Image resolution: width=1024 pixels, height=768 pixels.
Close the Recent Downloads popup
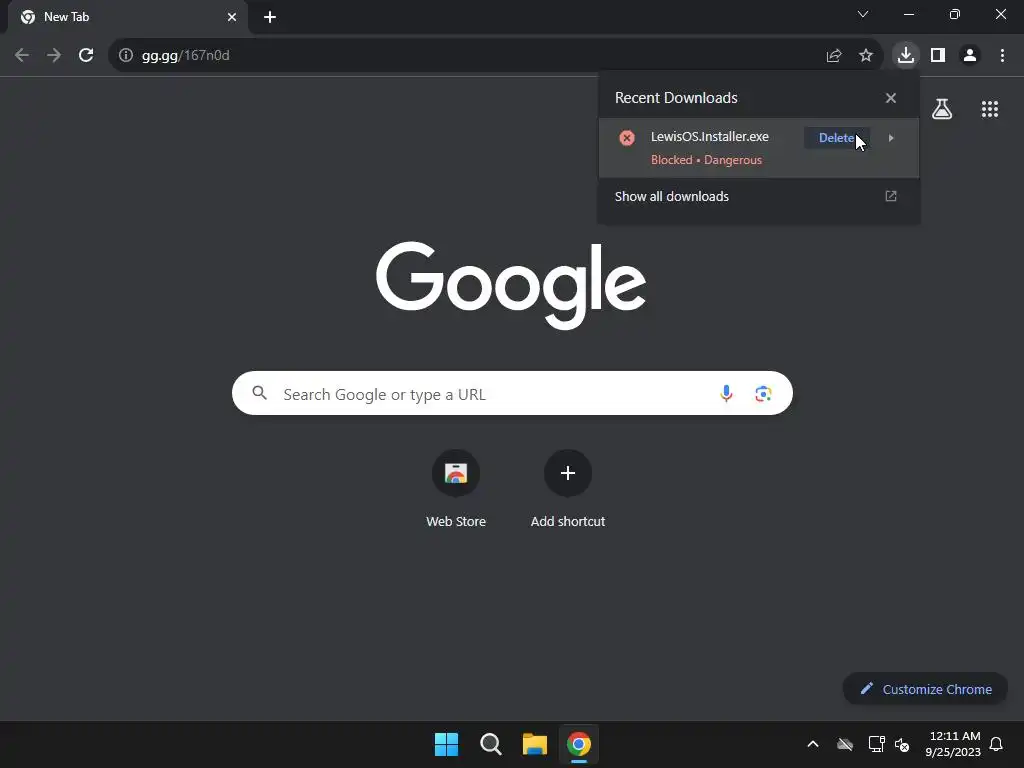click(891, 98)
